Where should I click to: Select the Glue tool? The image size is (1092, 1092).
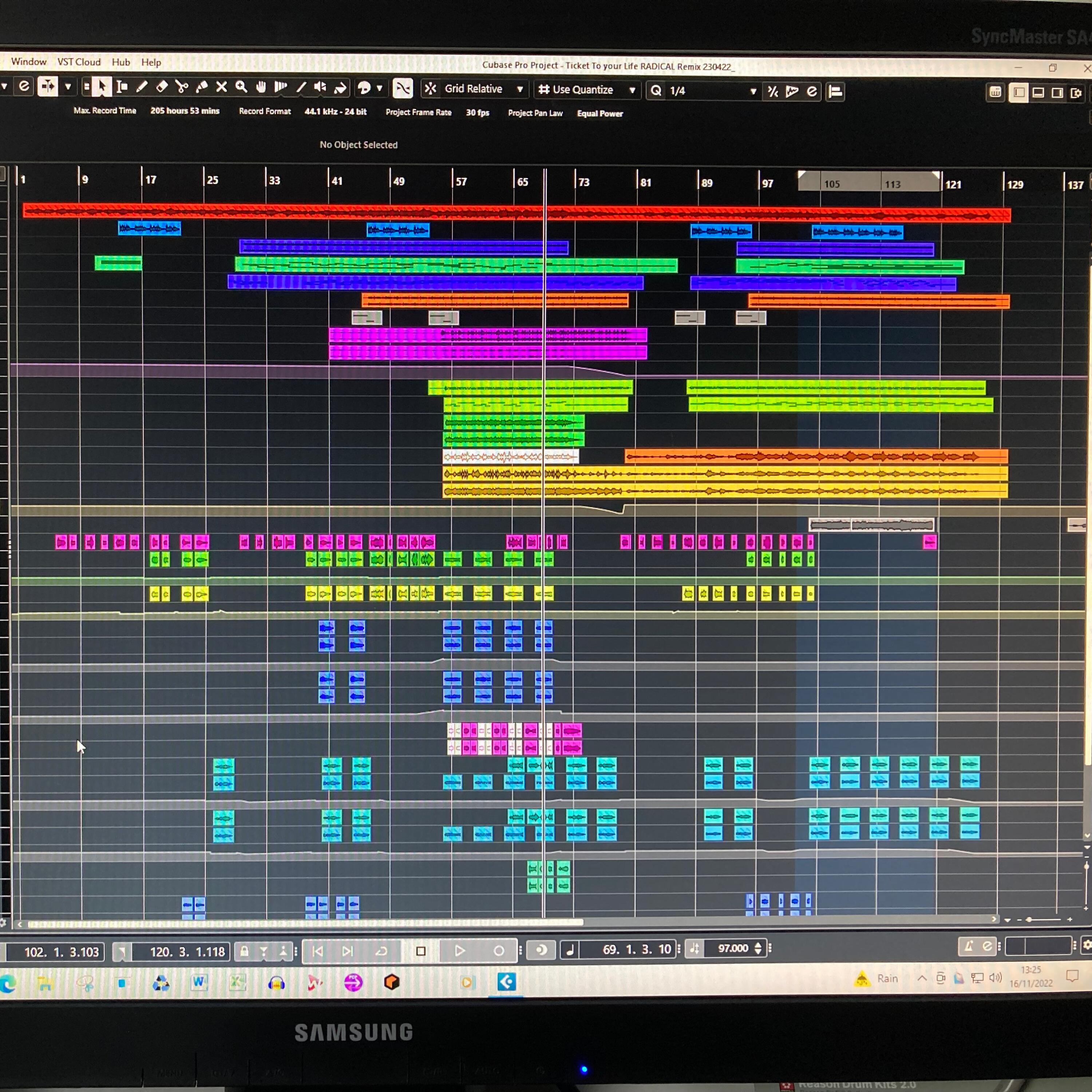point(201,87)
